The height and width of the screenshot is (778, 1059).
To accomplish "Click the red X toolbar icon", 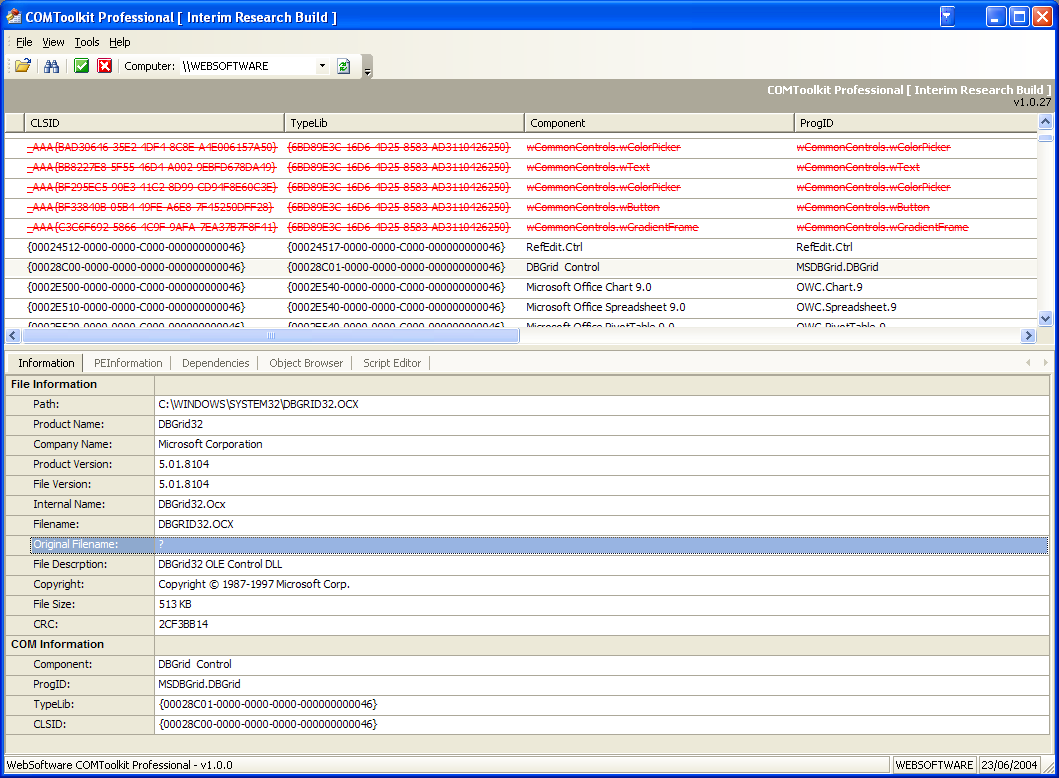I will [105, 66].
